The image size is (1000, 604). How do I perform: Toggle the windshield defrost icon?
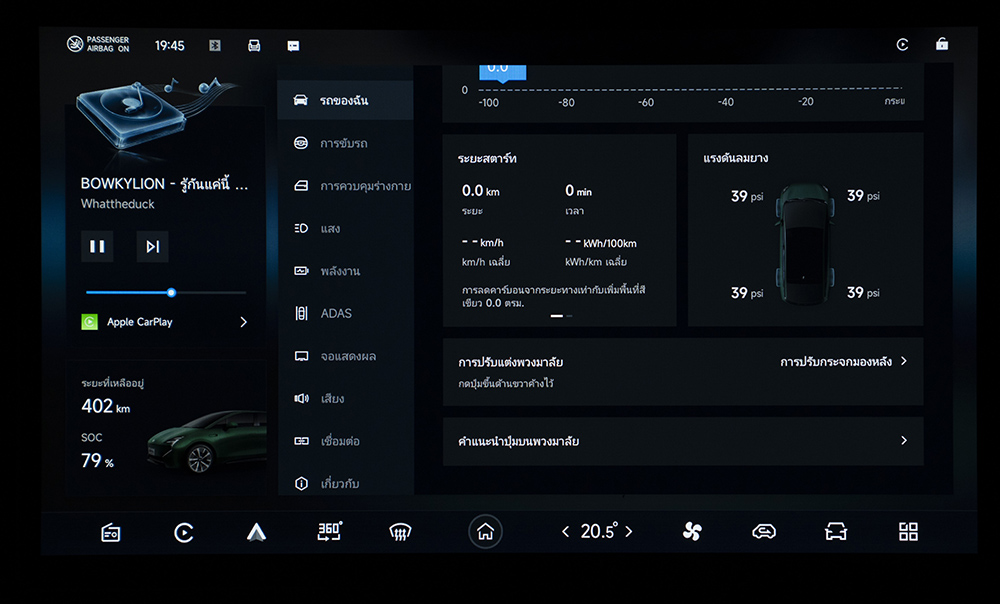400,532
